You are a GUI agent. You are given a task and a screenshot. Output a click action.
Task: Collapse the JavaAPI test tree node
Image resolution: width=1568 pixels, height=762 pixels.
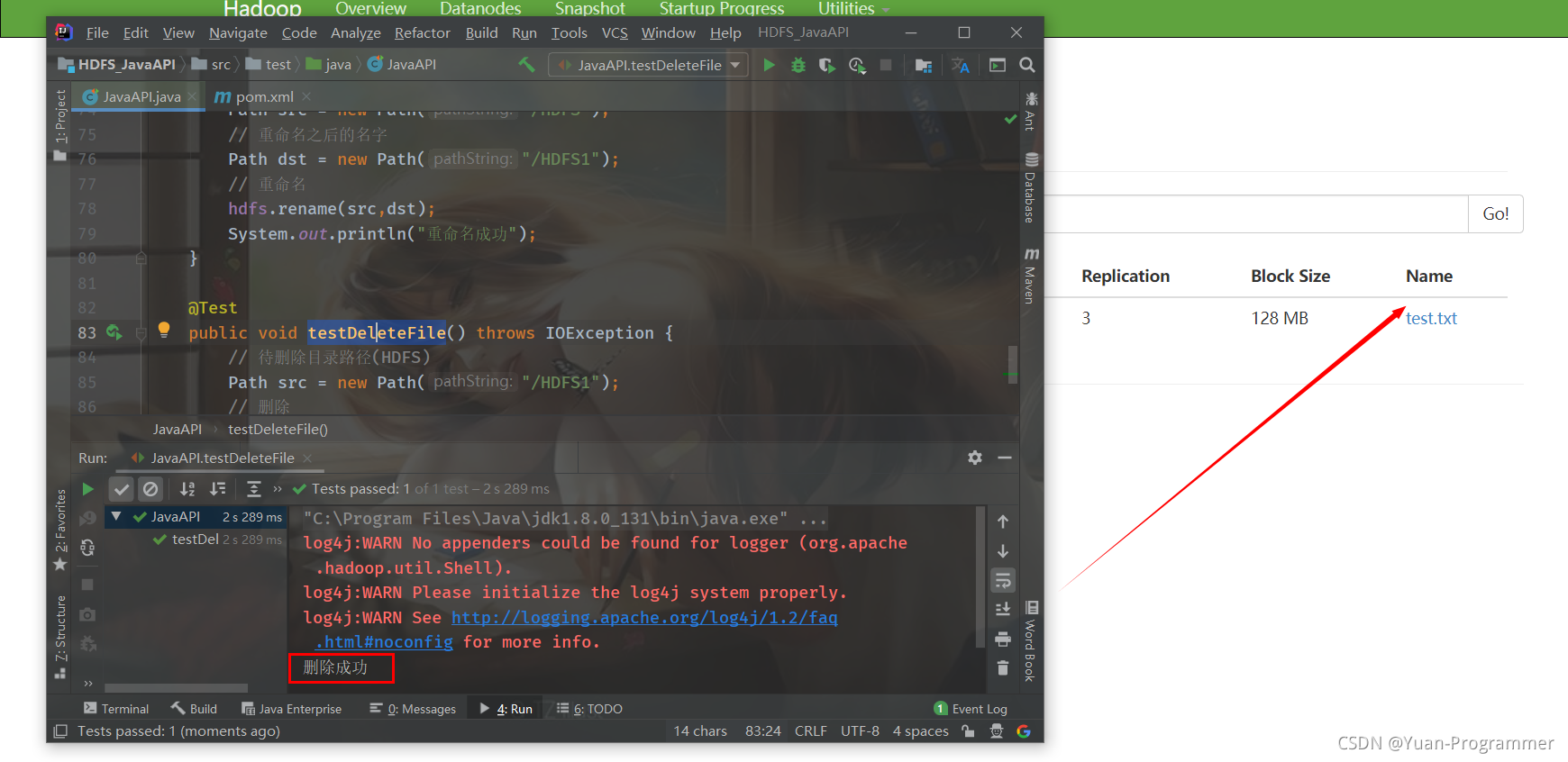click(116, 517)
